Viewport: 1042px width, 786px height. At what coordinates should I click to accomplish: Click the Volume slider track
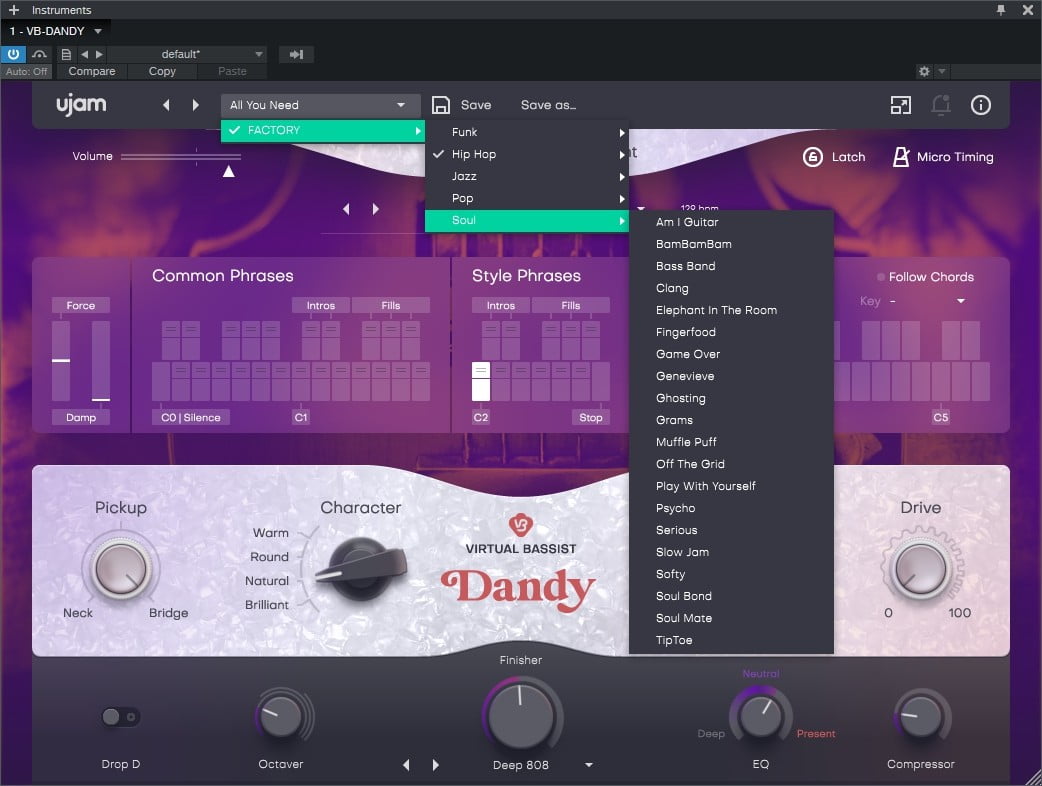[180, 157]
